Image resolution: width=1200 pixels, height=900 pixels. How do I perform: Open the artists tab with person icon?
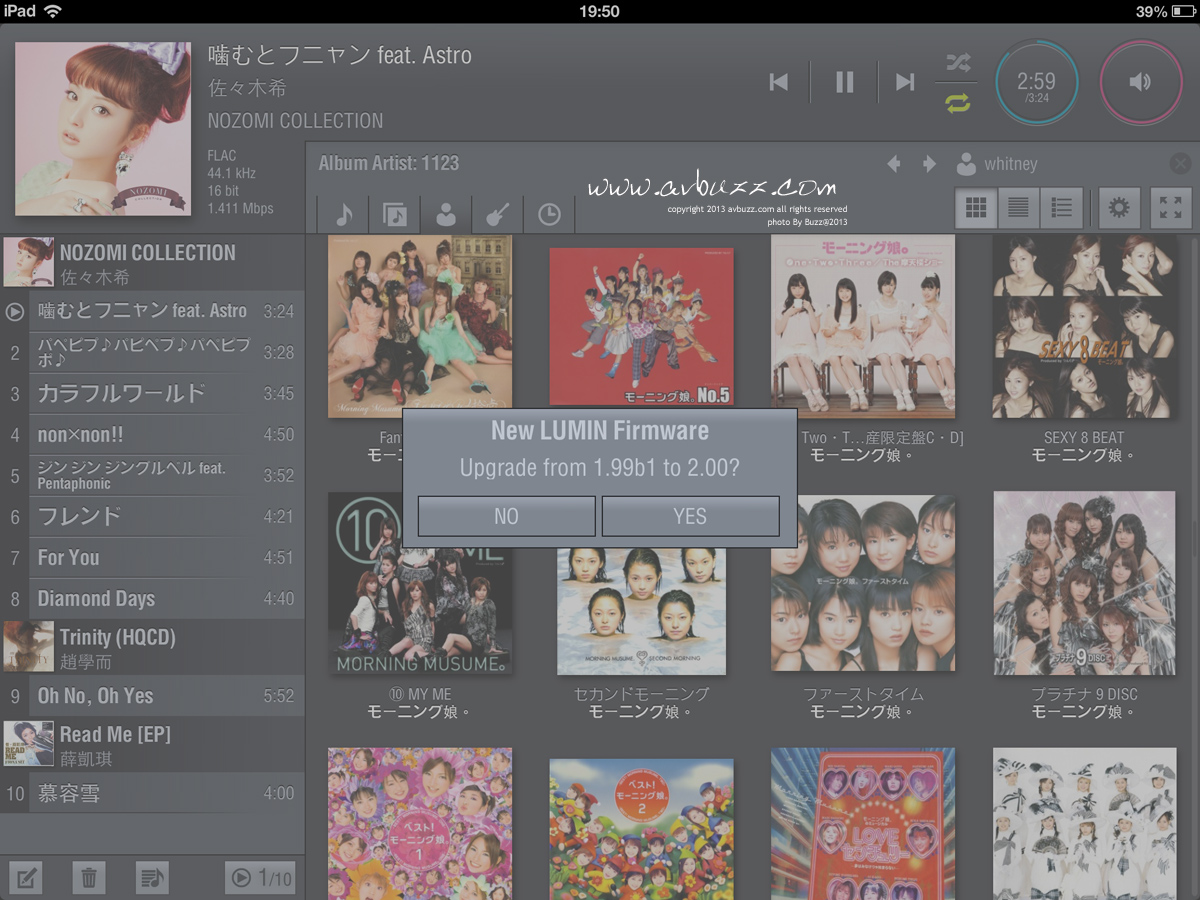click(x=446, y=214)
